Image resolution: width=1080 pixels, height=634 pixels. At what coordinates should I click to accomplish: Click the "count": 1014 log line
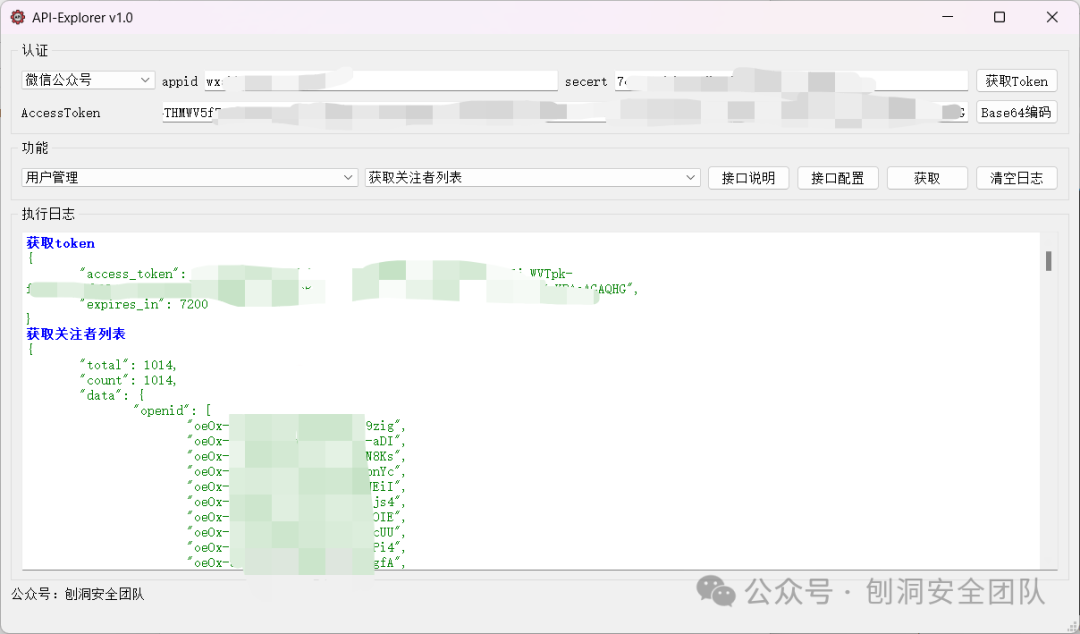pyautogui.click(x=129, y=380)
